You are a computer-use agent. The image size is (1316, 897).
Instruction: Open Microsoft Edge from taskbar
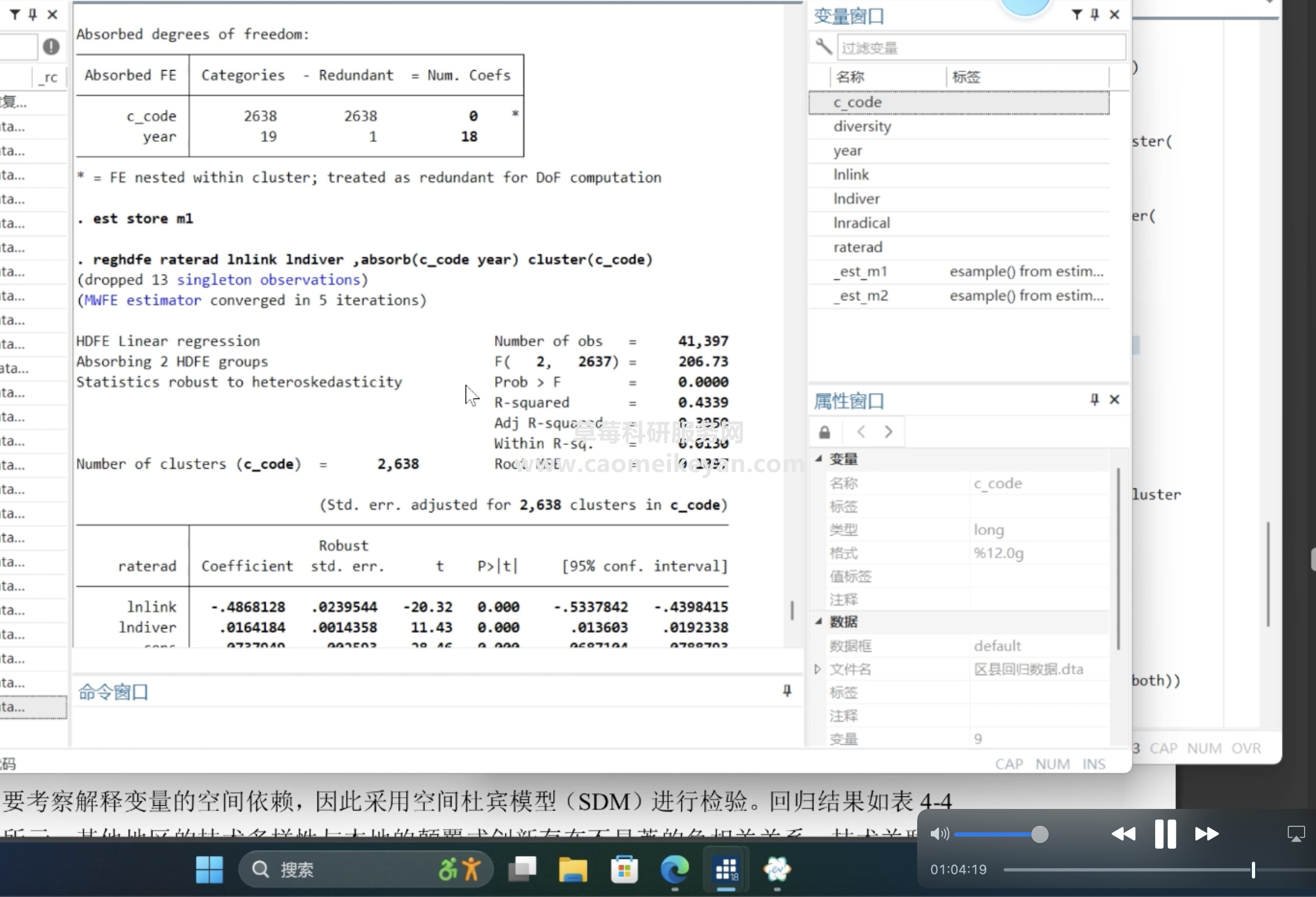(674, 869)
